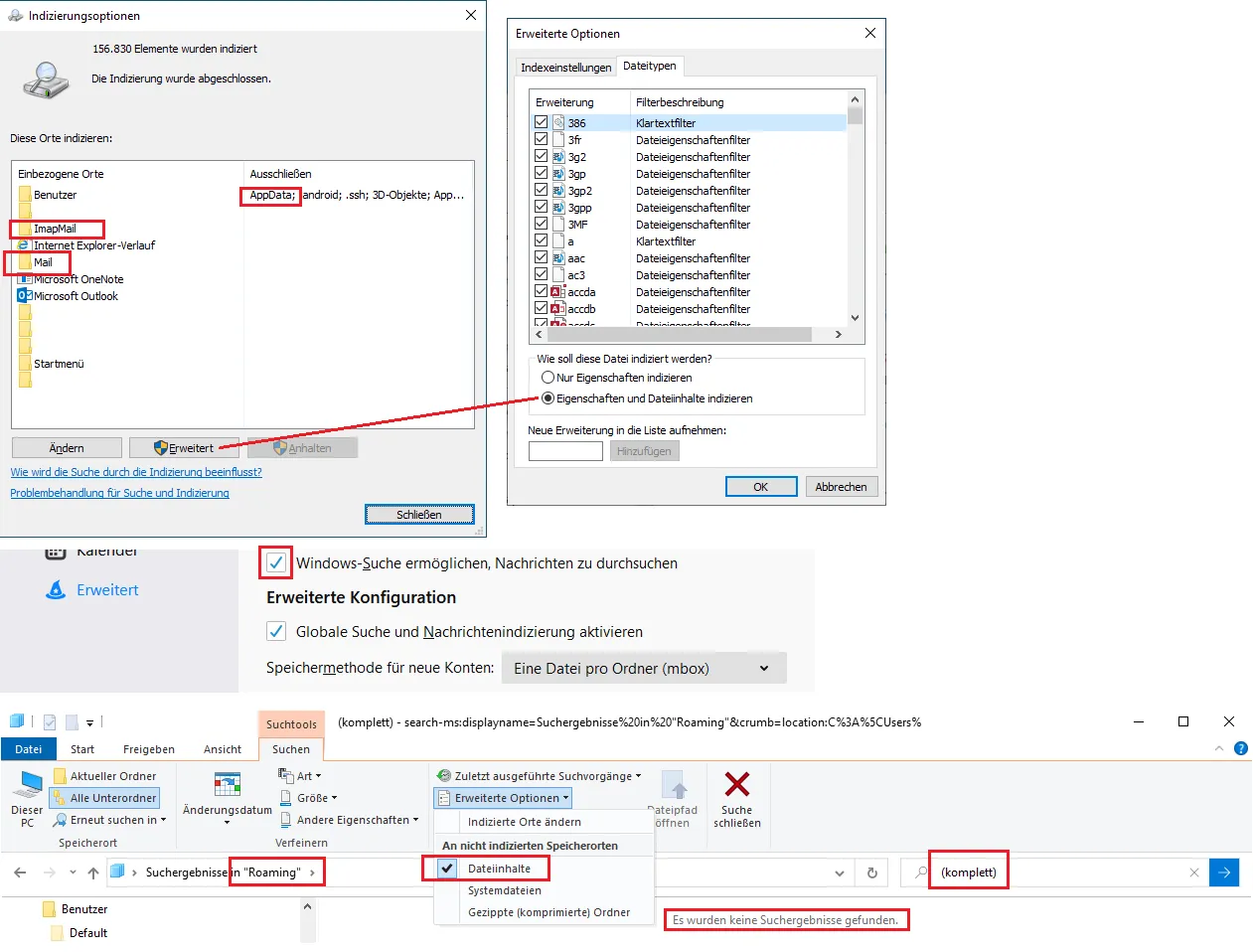Collapse the ribbon with the chevron

click(1219, 748)
